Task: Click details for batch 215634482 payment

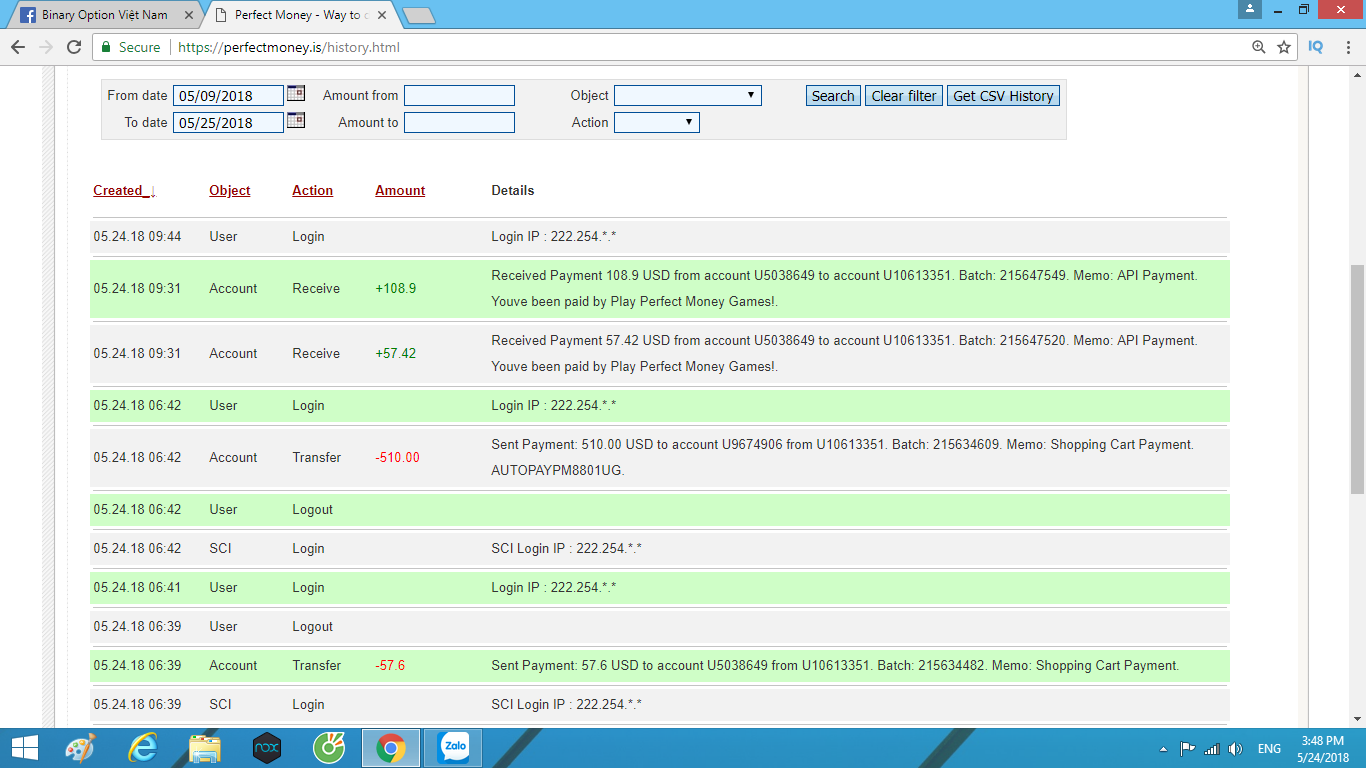Action: pyautogui.click(x=835, y=665)
